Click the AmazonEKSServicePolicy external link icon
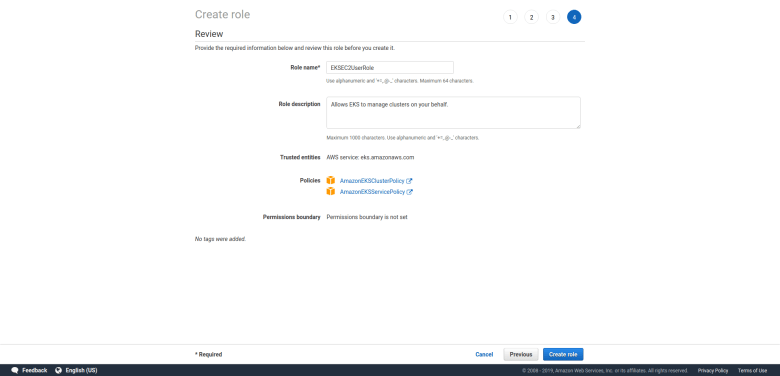This screenshot has width=780, height=376. [410, 192]
